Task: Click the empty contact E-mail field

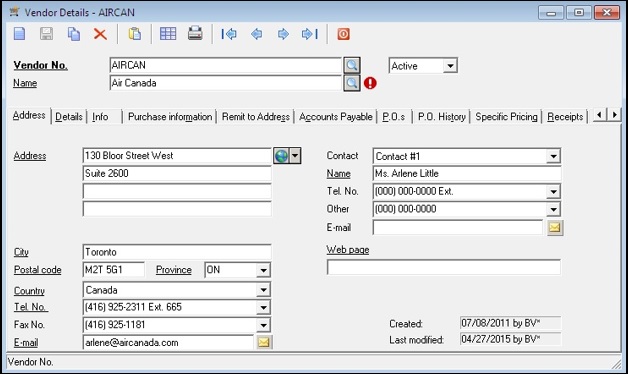Action: tap(458, 228)
